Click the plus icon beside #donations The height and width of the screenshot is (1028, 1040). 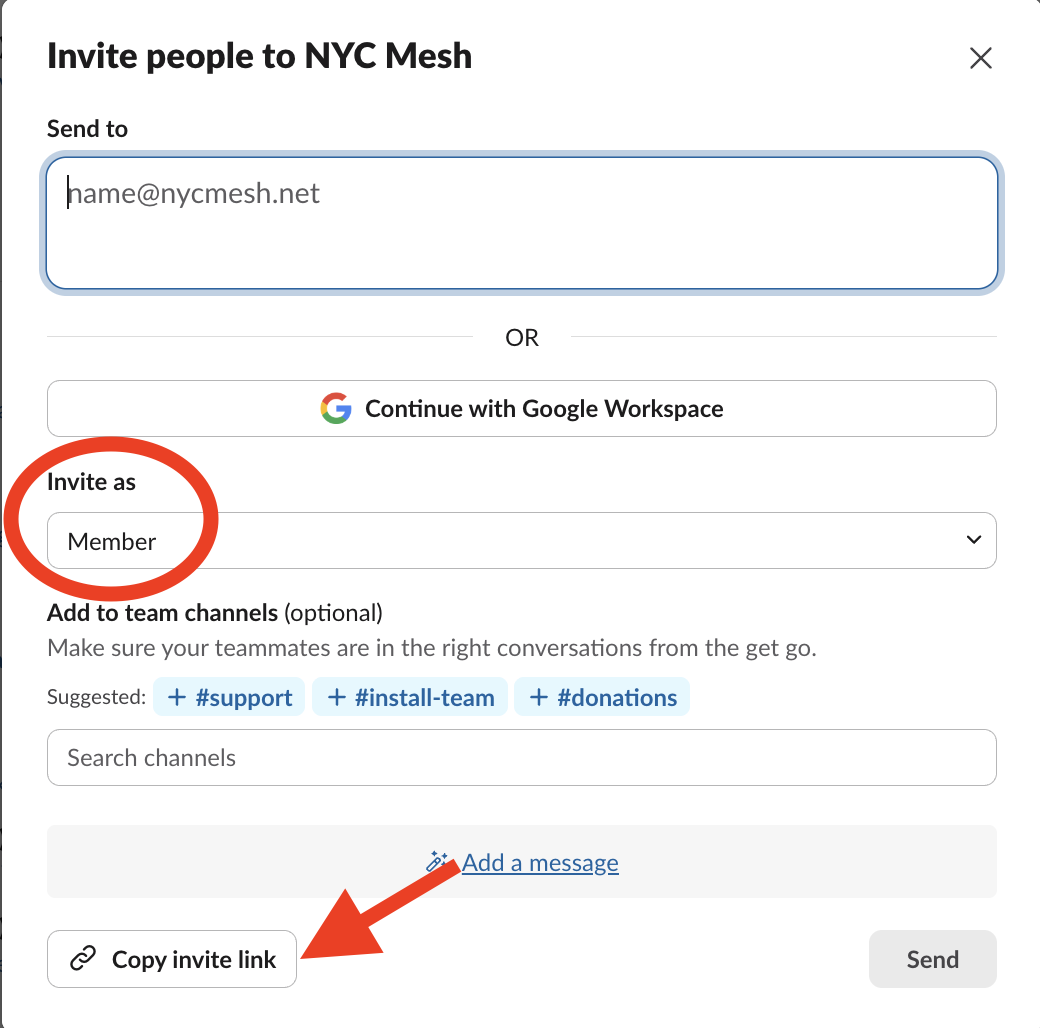point(539,698)
